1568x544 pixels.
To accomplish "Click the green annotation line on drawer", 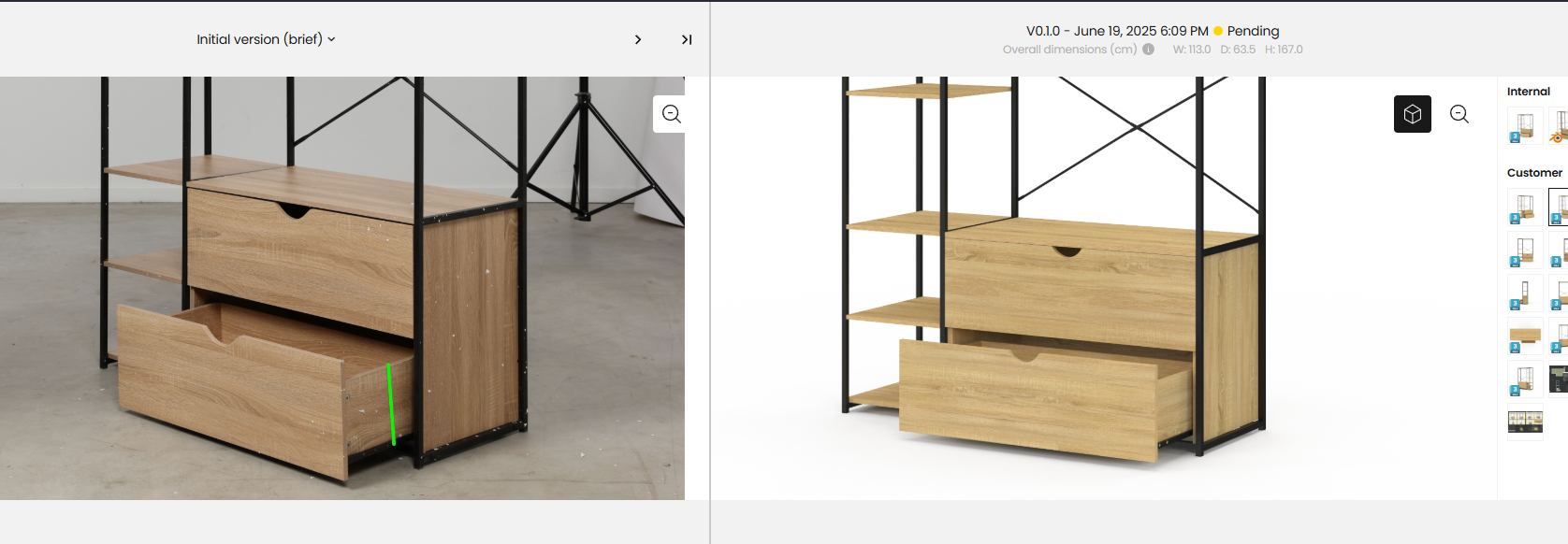I will pos(391,404).
